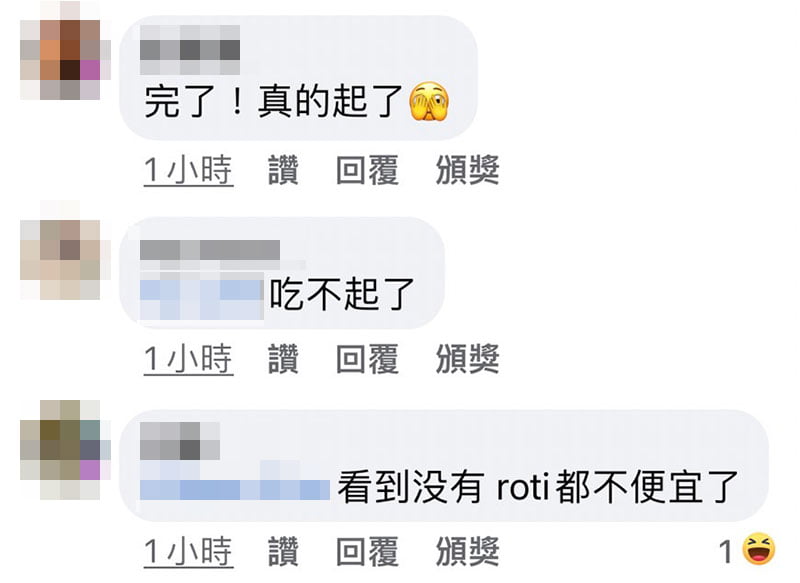Like the roti 都不便宜了 comment
Viewport: 800px width, 583px height.
coord(283,551)
